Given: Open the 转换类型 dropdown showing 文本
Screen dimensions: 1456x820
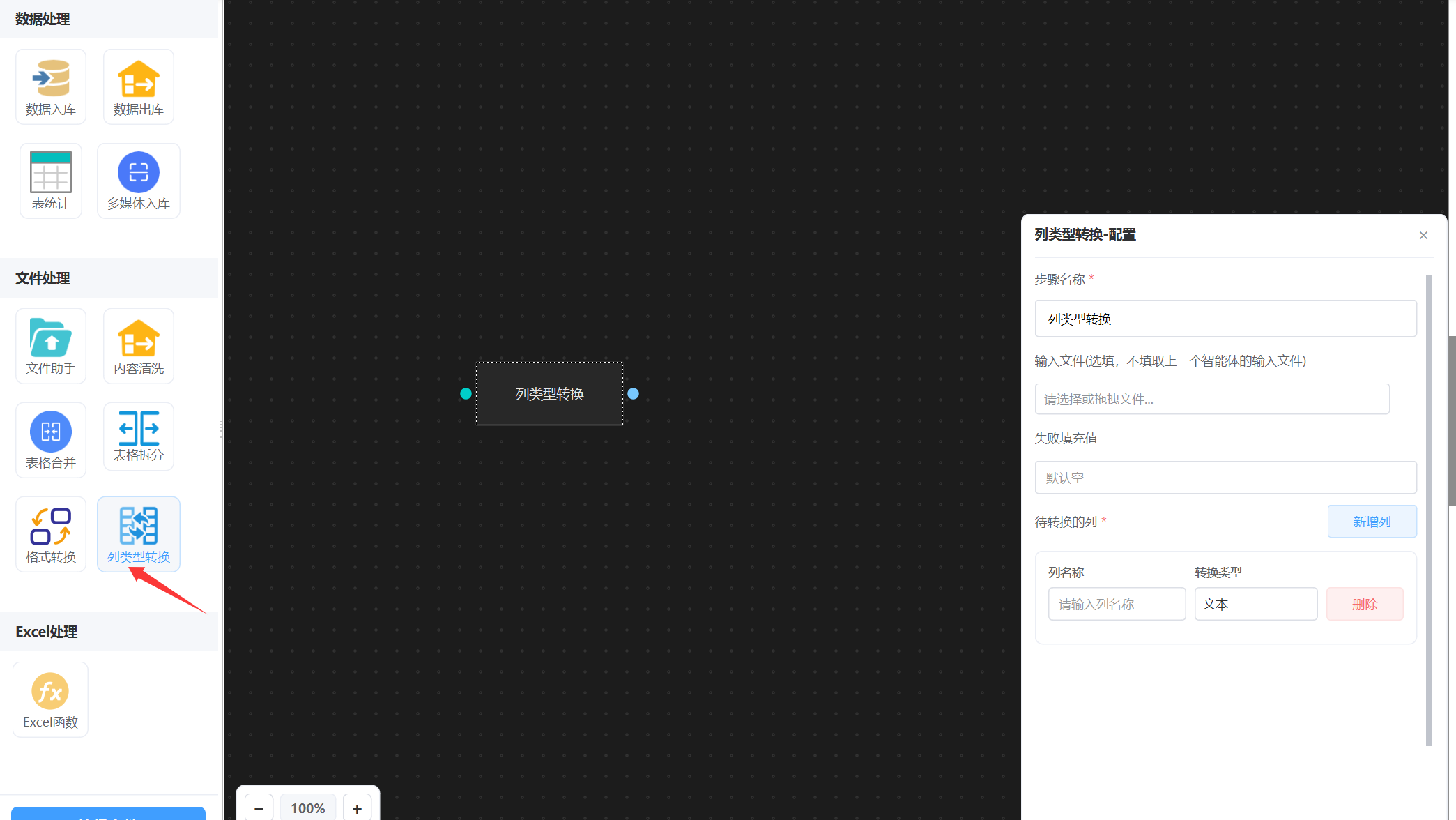Looking at the screenshot, I should [x=1255, y=604].
